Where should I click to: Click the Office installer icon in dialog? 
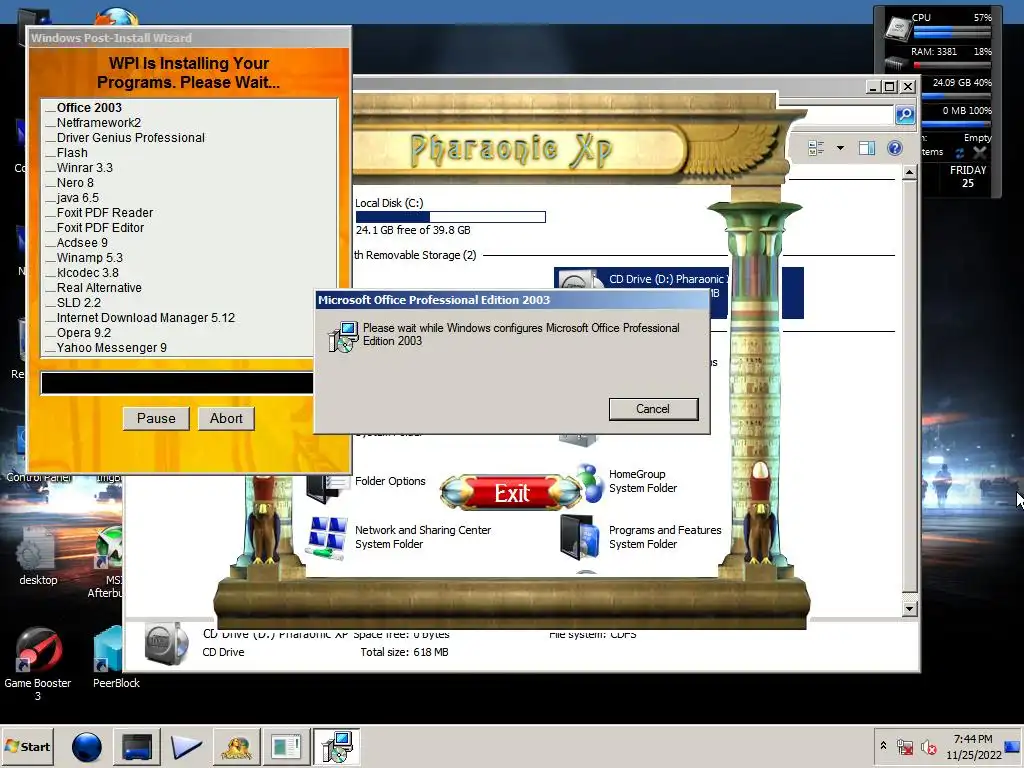344,336
